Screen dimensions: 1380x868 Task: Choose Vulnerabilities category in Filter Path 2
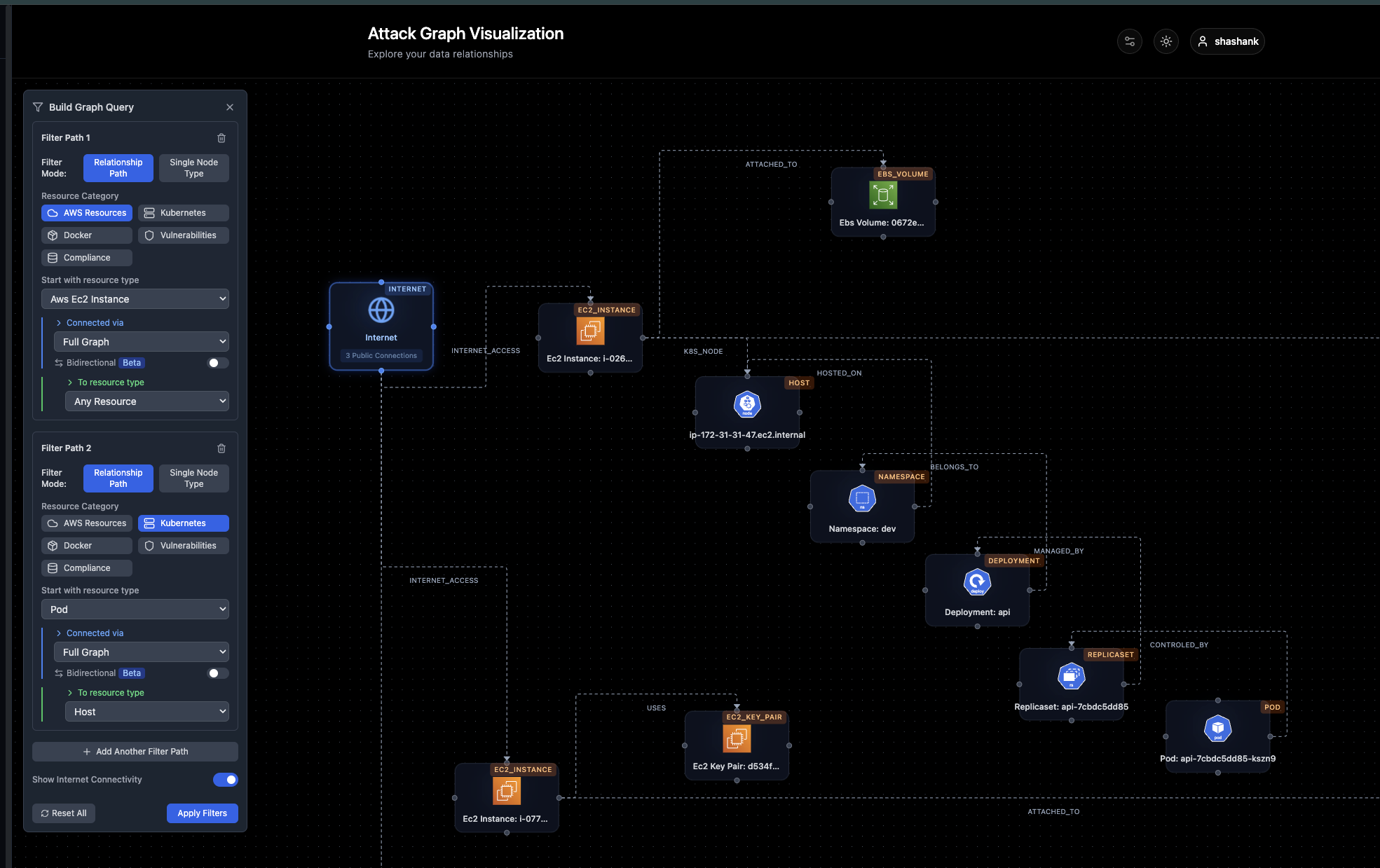point(184,546)
